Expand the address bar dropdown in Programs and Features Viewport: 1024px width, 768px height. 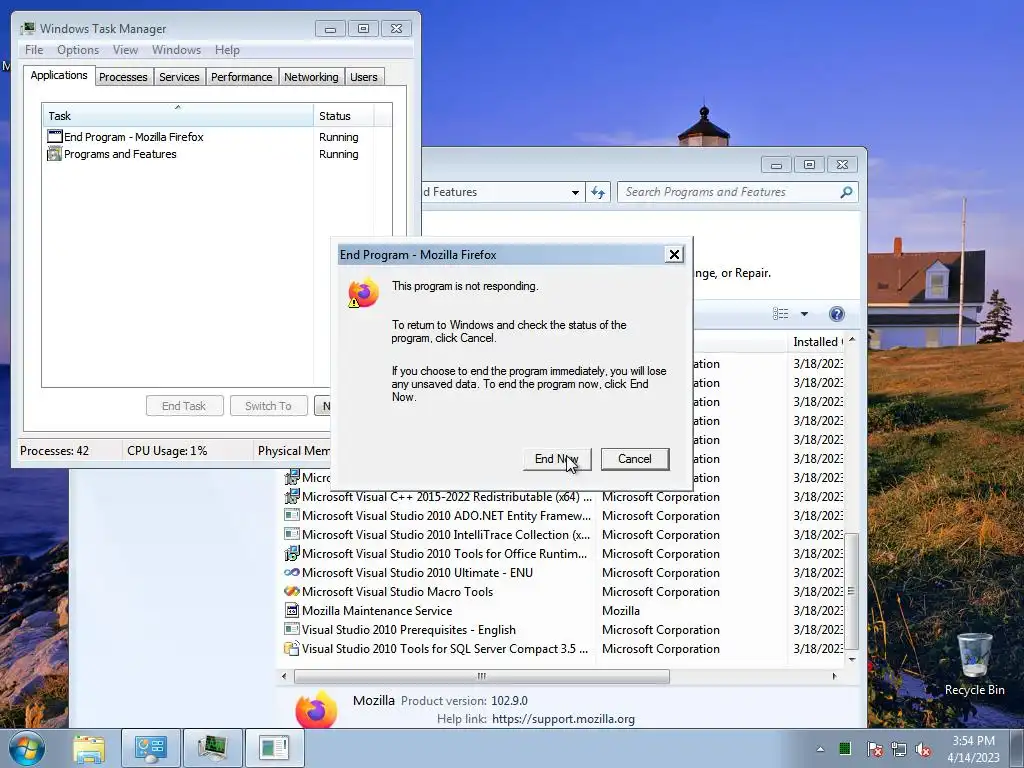pos(575,192)
